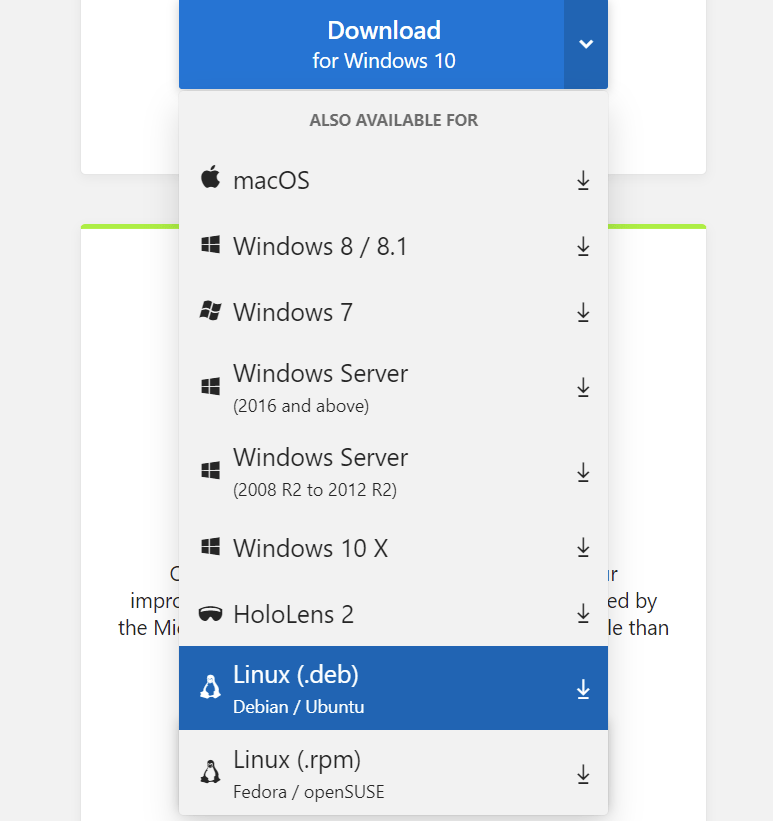Click download arrow for Linux (.rpm)
This screenshot has width=773, height=821.
[x=583, y=774]
